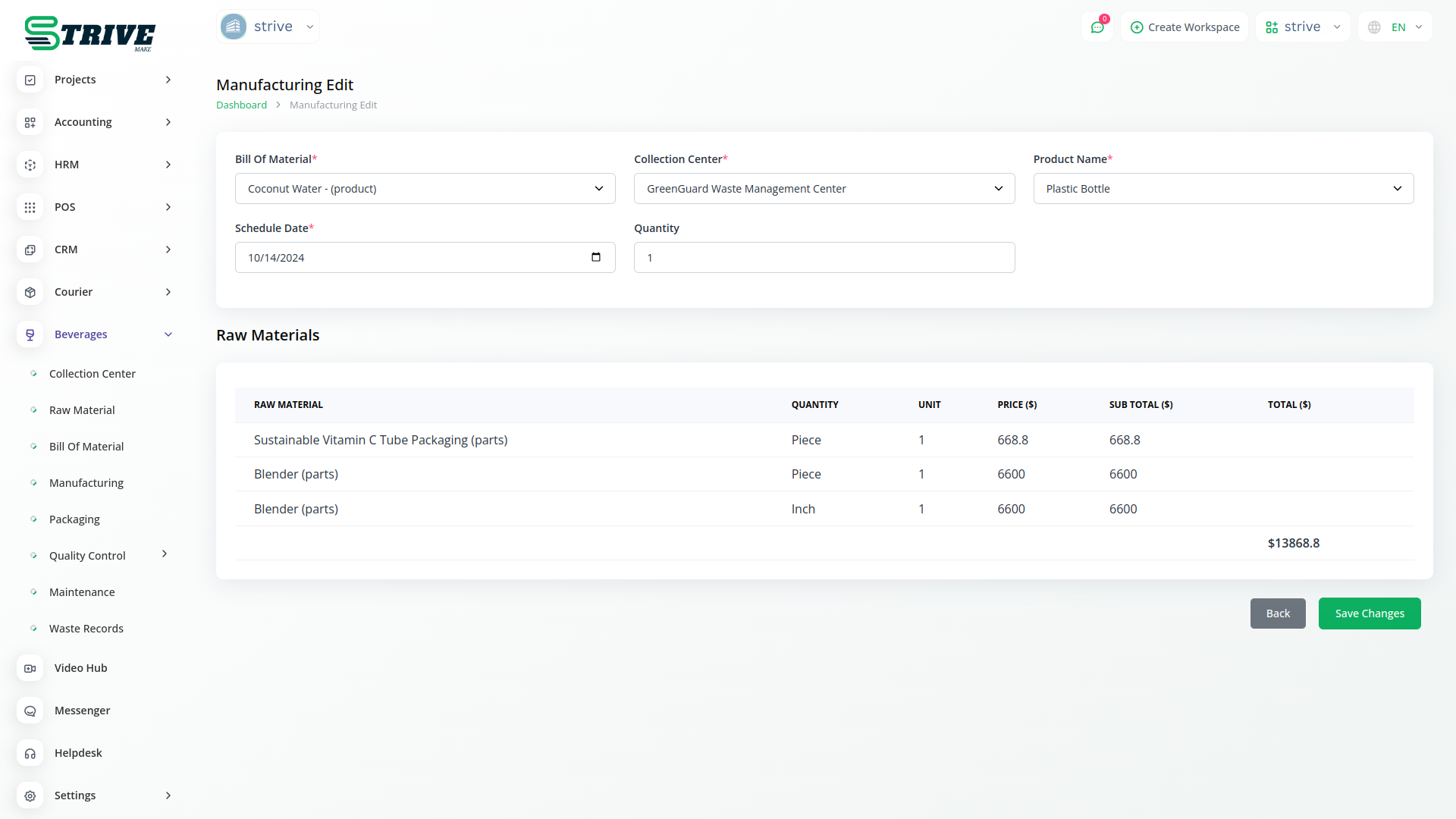The height and width of the screenshot is (819, 1456).
Task: Open the EN language selector
Action: pyautogui.click(x=1395, y=27)
